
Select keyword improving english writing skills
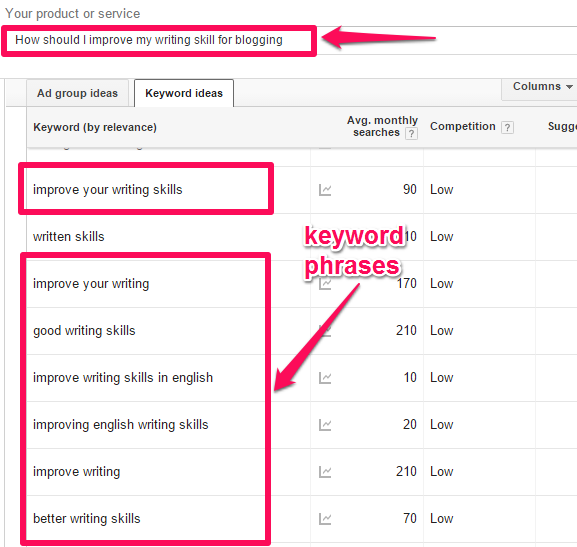pos(121,424)
